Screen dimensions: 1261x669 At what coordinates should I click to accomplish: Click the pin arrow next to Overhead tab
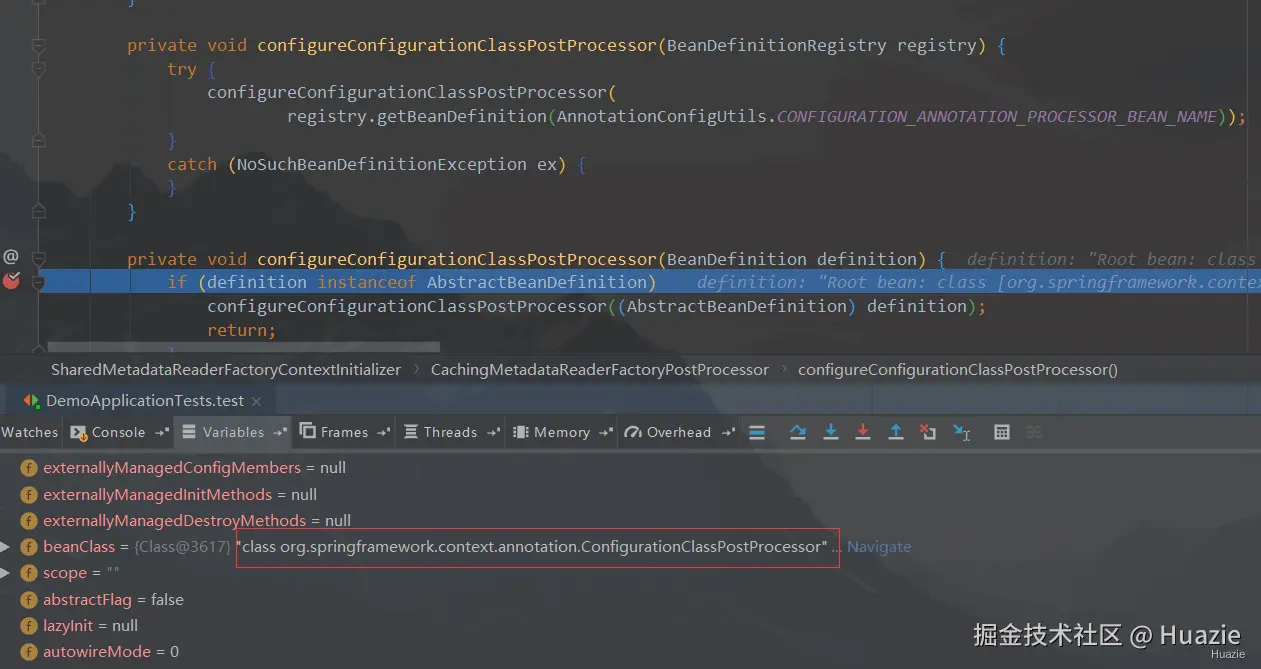727,433
